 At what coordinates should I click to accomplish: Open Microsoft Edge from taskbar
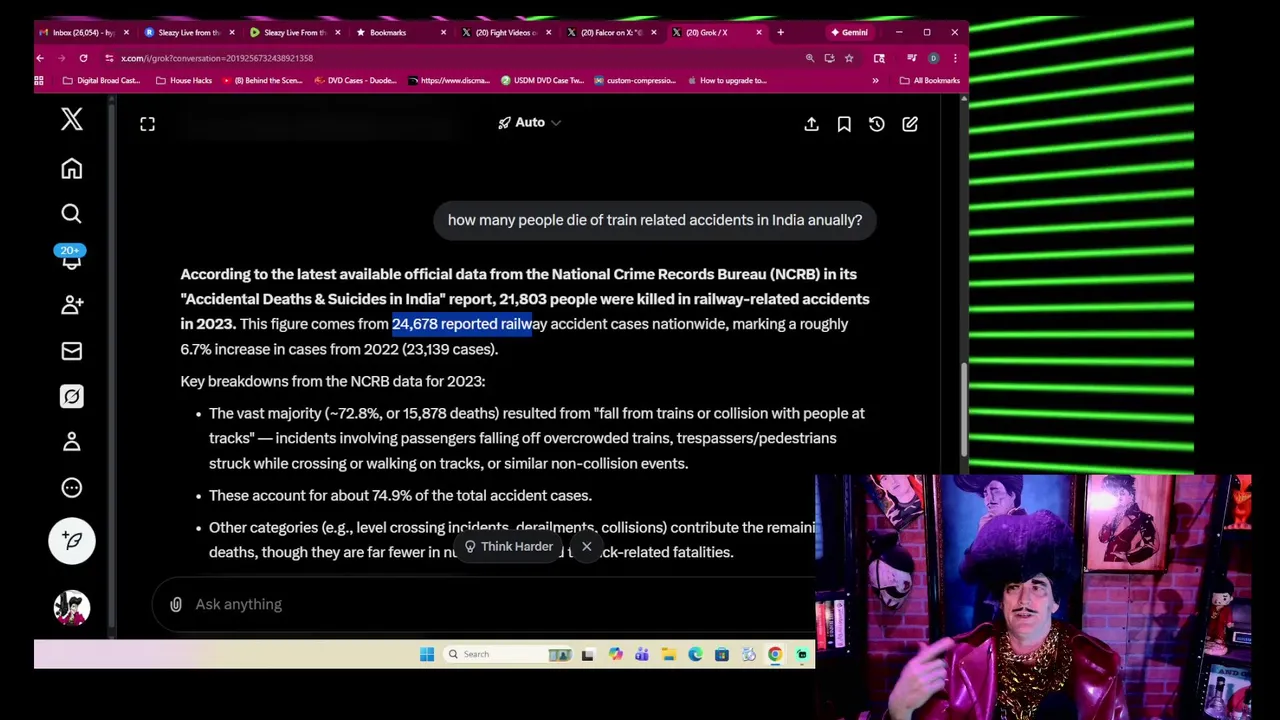click(x=695, y=654)
